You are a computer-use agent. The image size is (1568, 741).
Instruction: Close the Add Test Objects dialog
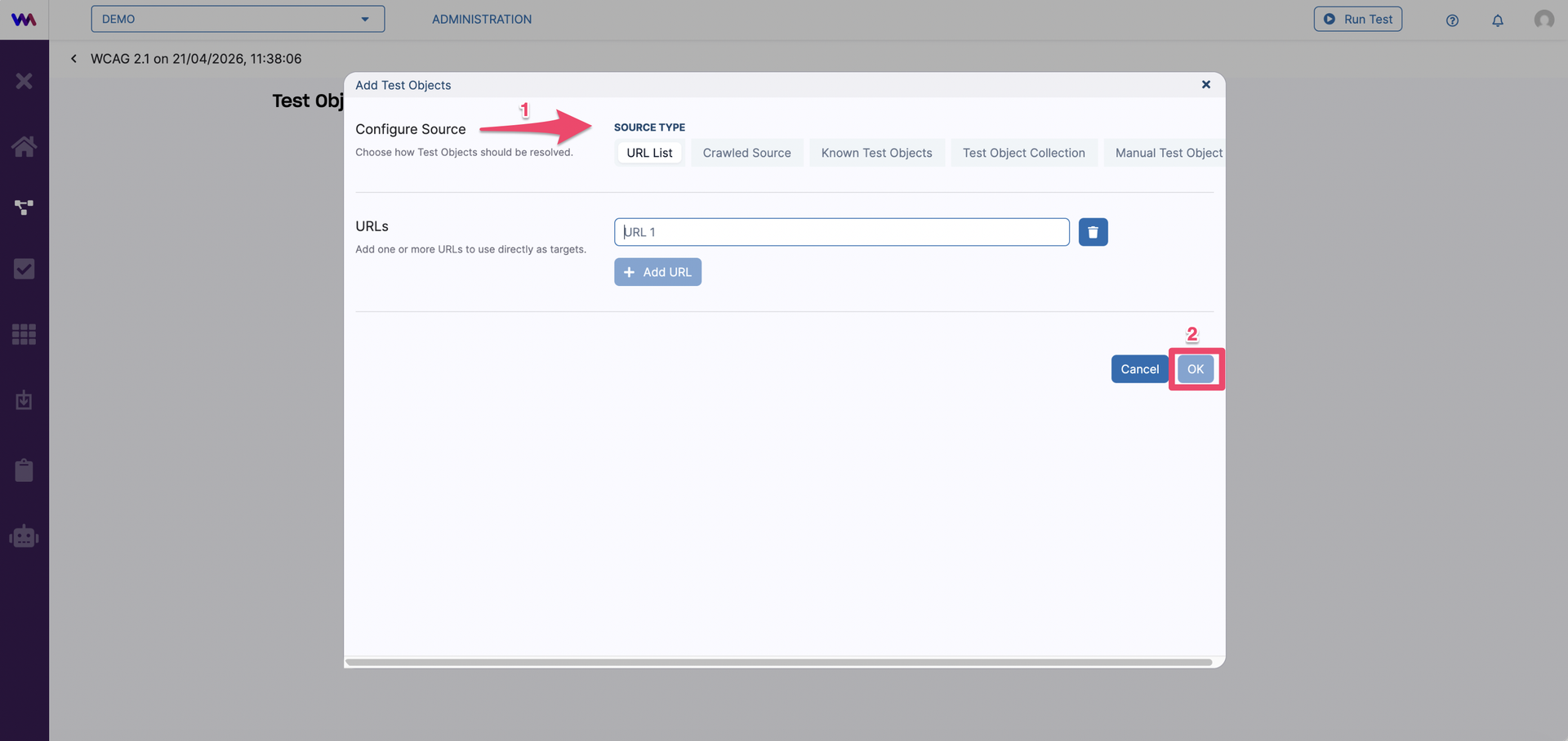[x=1206, y=85]
